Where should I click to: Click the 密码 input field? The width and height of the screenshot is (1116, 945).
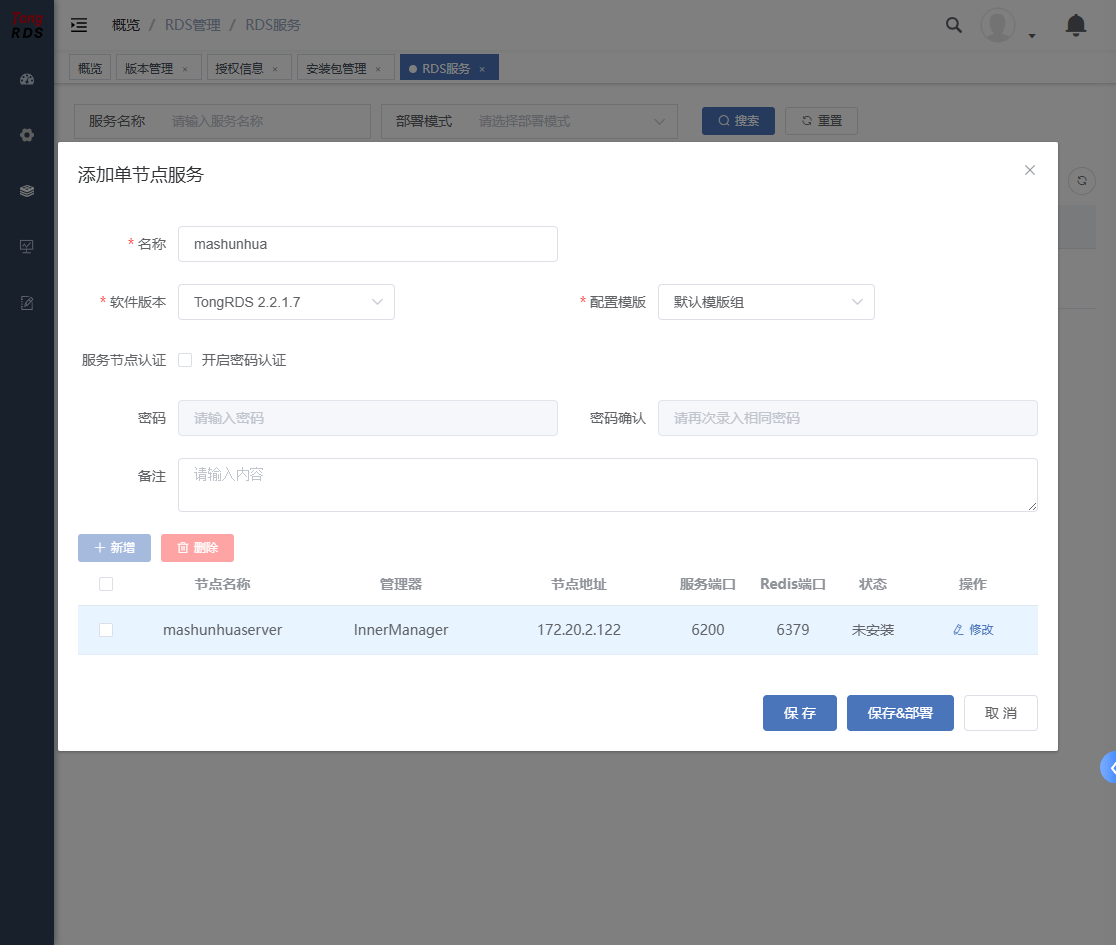pos(368,418)
